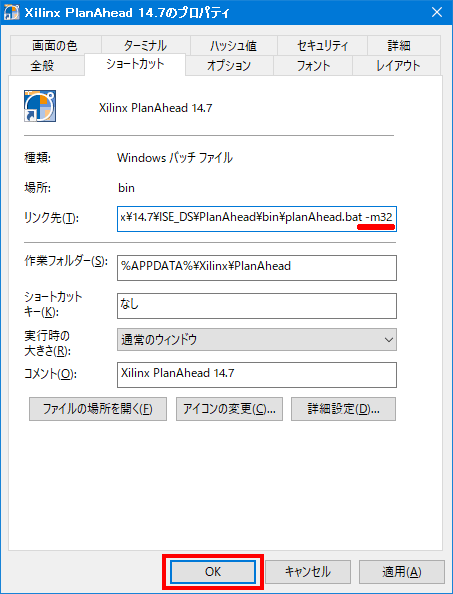Screen dimensions: 453x594
Task: Click the 場所 value 'bin'
Action: pyautogui.click(x=126, y=188)
